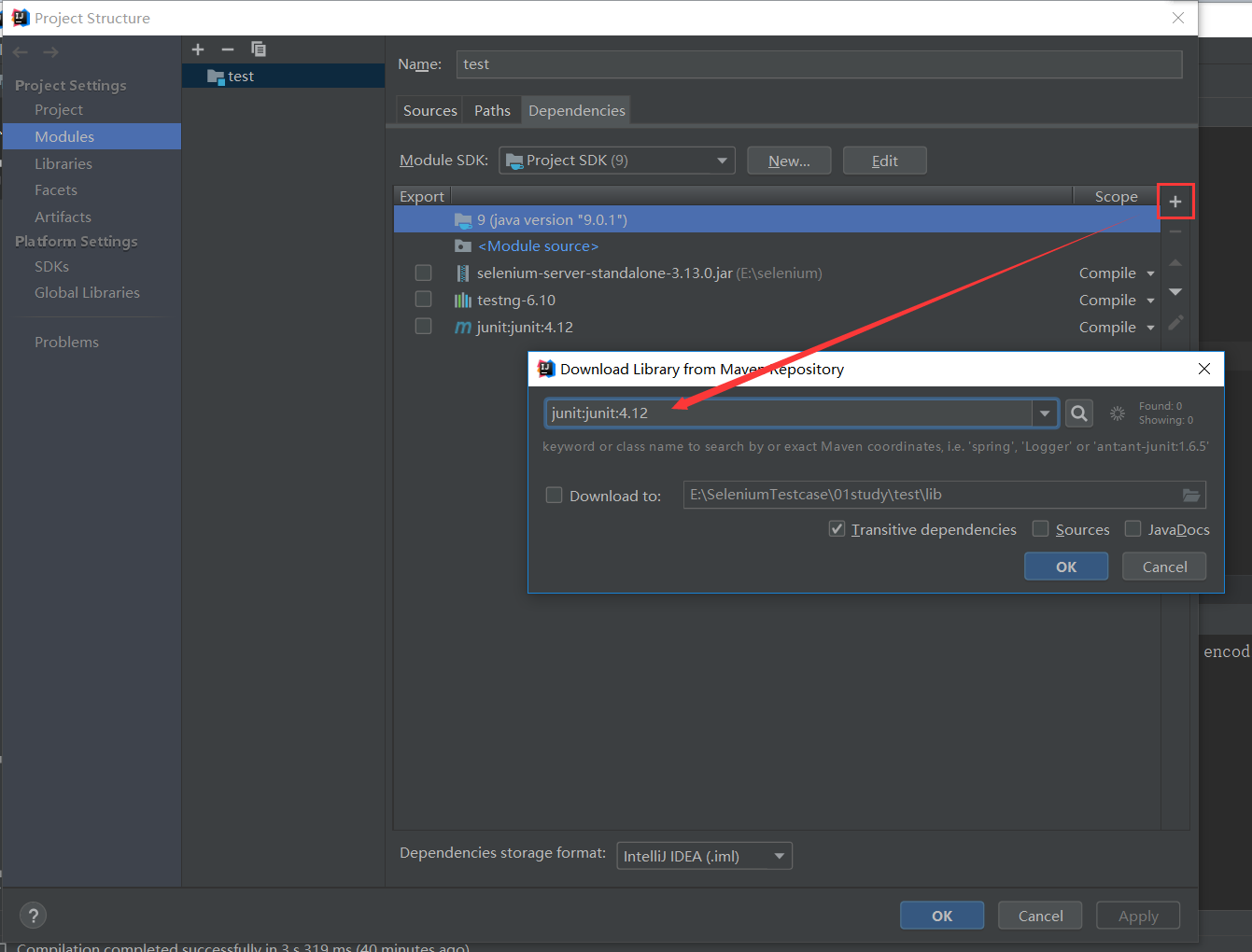Screen dimensions: 1252x952
Task: Change the scope of the selenium jar dependency
Action: click(1117, 273)
